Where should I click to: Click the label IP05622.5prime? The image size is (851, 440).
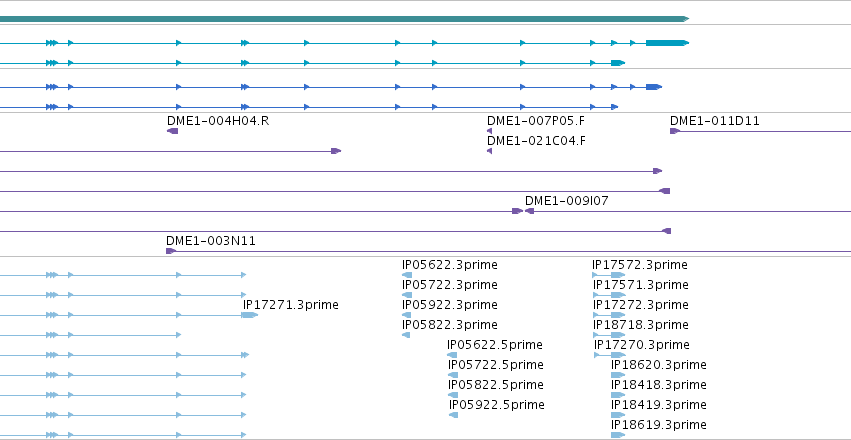[x=495, y=345]
